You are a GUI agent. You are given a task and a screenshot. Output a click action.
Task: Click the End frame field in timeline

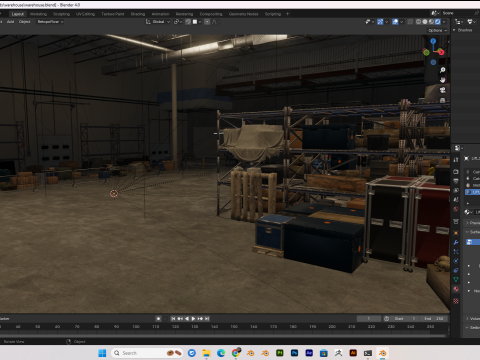tap(434, 319)
